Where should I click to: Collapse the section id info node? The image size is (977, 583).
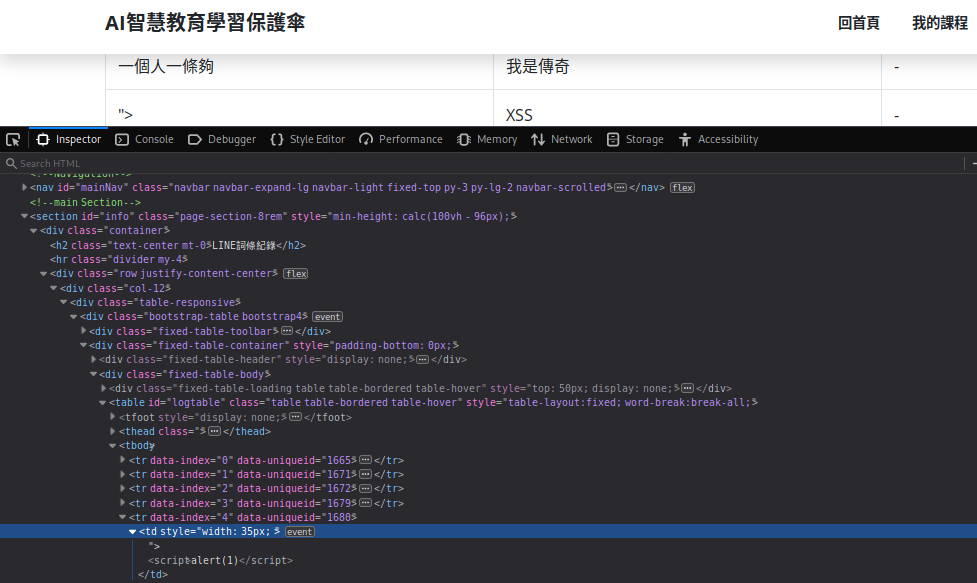click(x=24, y=216)
